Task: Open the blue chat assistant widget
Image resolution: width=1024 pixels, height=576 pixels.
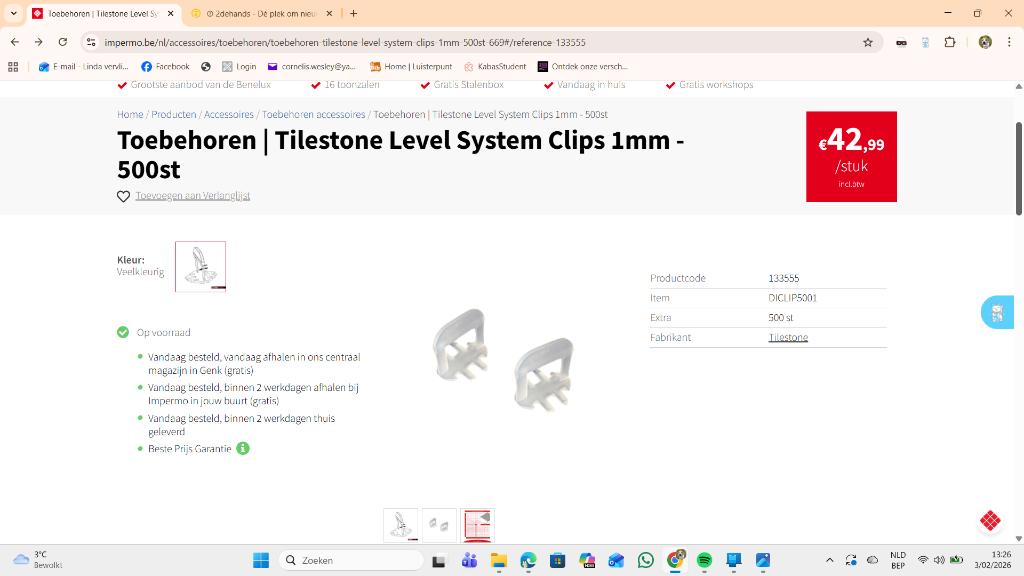Action: click(x=997, y=312)
